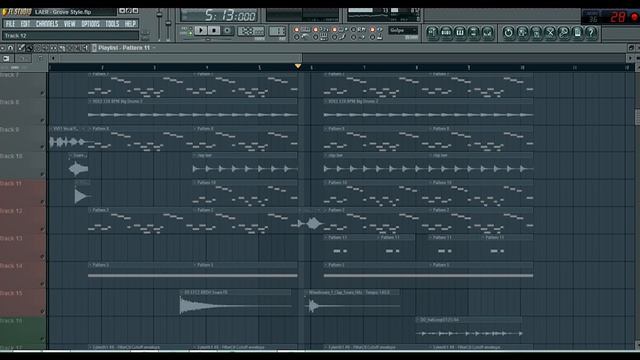Show the Mixer shortcut icon
Image resolution: width=640 pixels, height=360 pixels.
point(488,32)
